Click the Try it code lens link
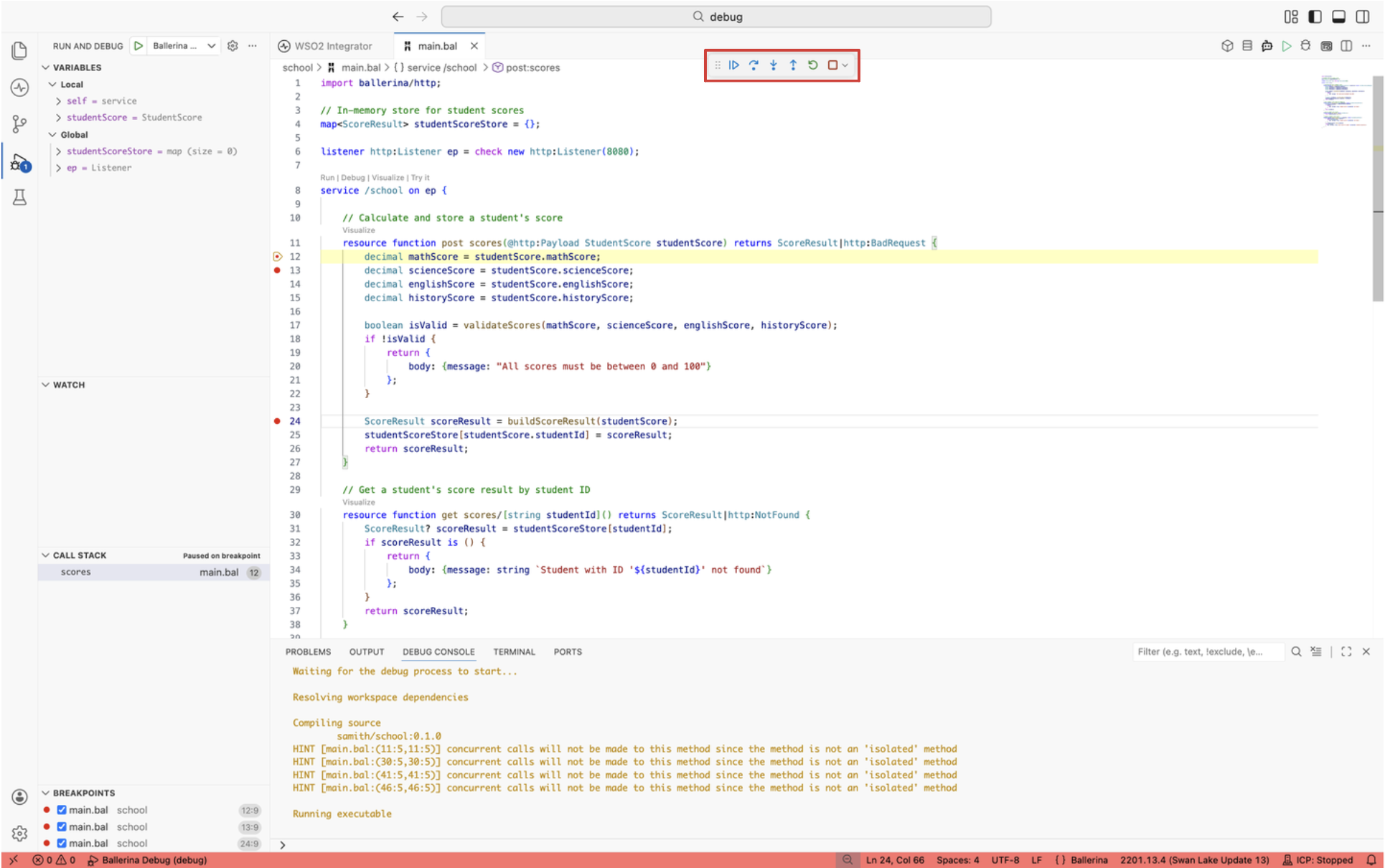 click(421, 178)
